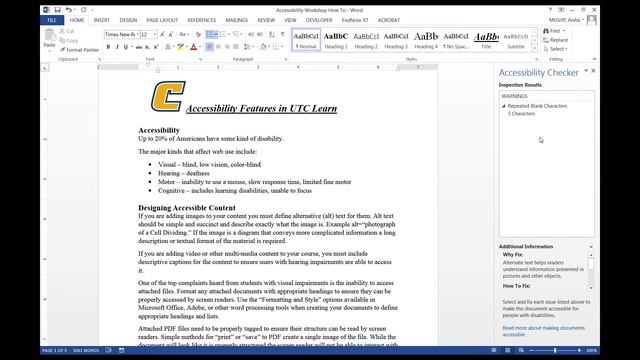Clear all formatting with the eraser icon

tap(198, 35)
